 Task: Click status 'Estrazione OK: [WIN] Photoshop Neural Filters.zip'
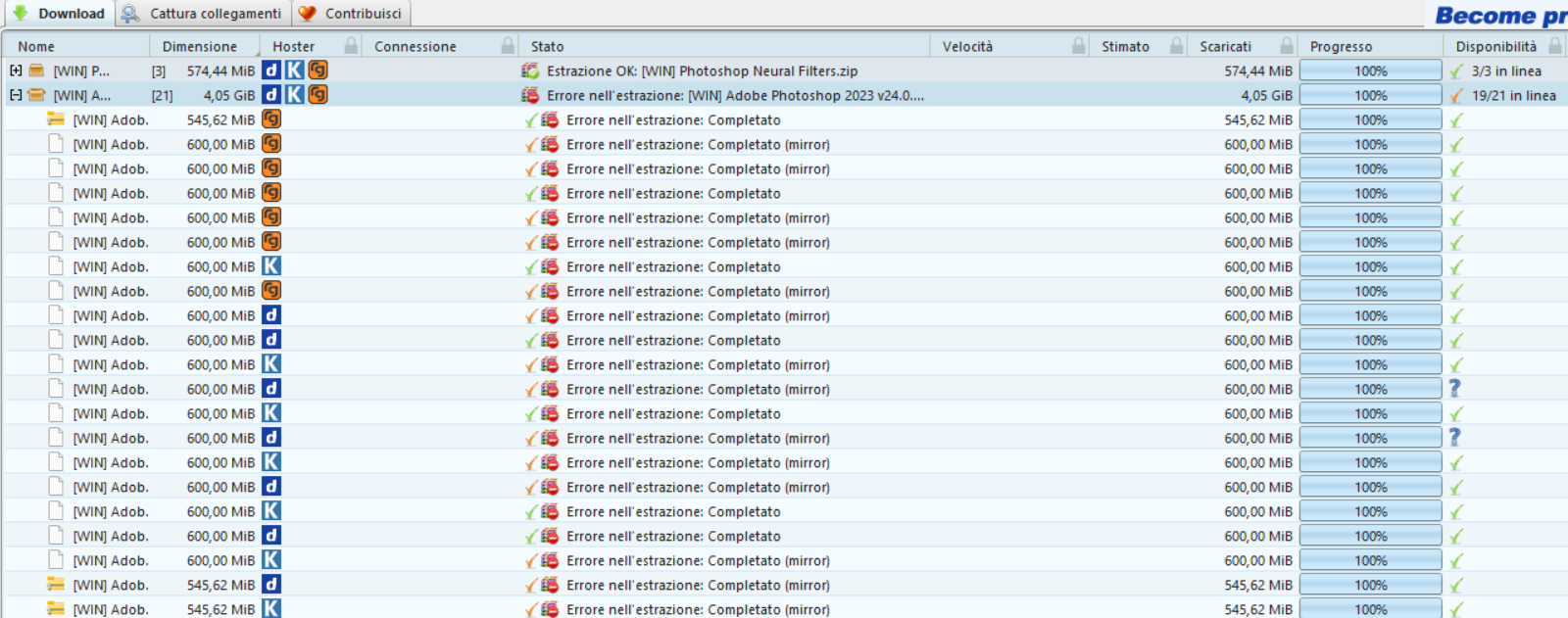tap(703, 71)
